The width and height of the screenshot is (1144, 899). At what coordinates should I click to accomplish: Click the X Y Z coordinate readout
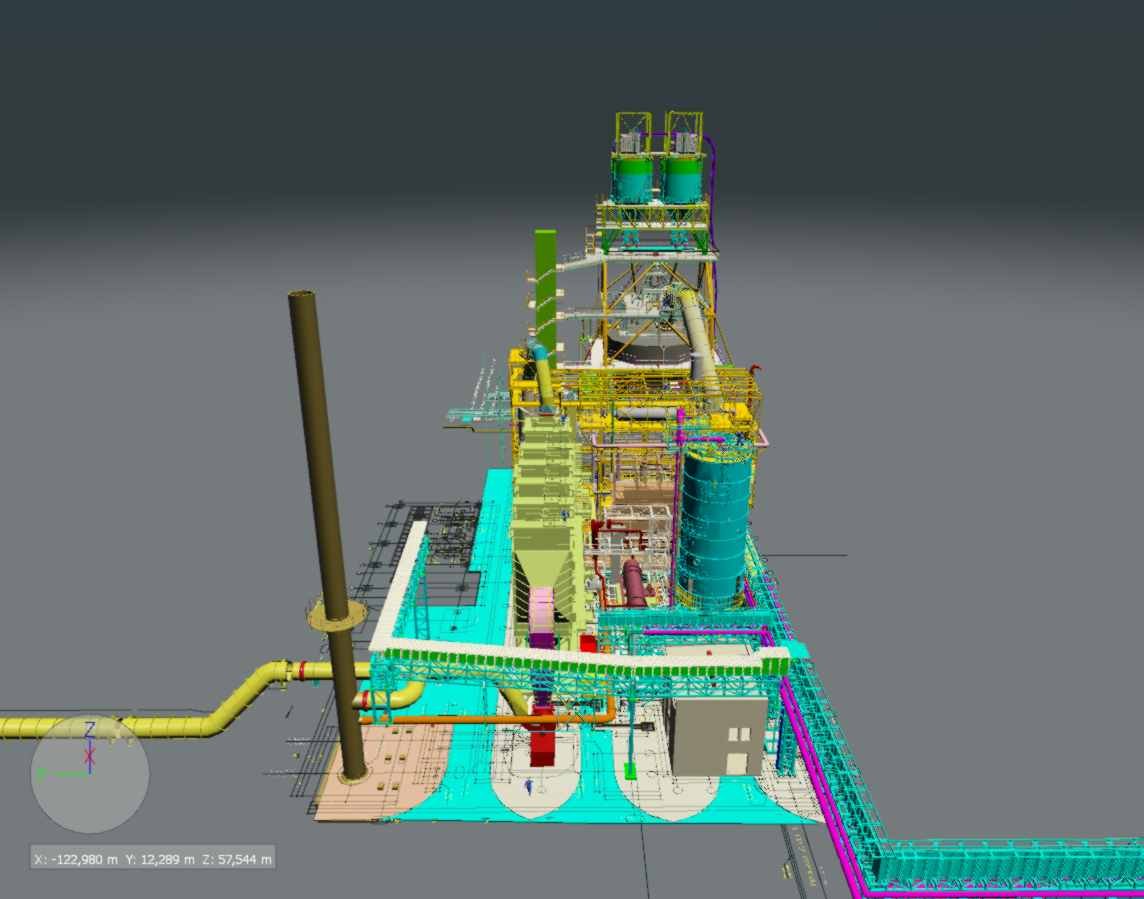153,858
